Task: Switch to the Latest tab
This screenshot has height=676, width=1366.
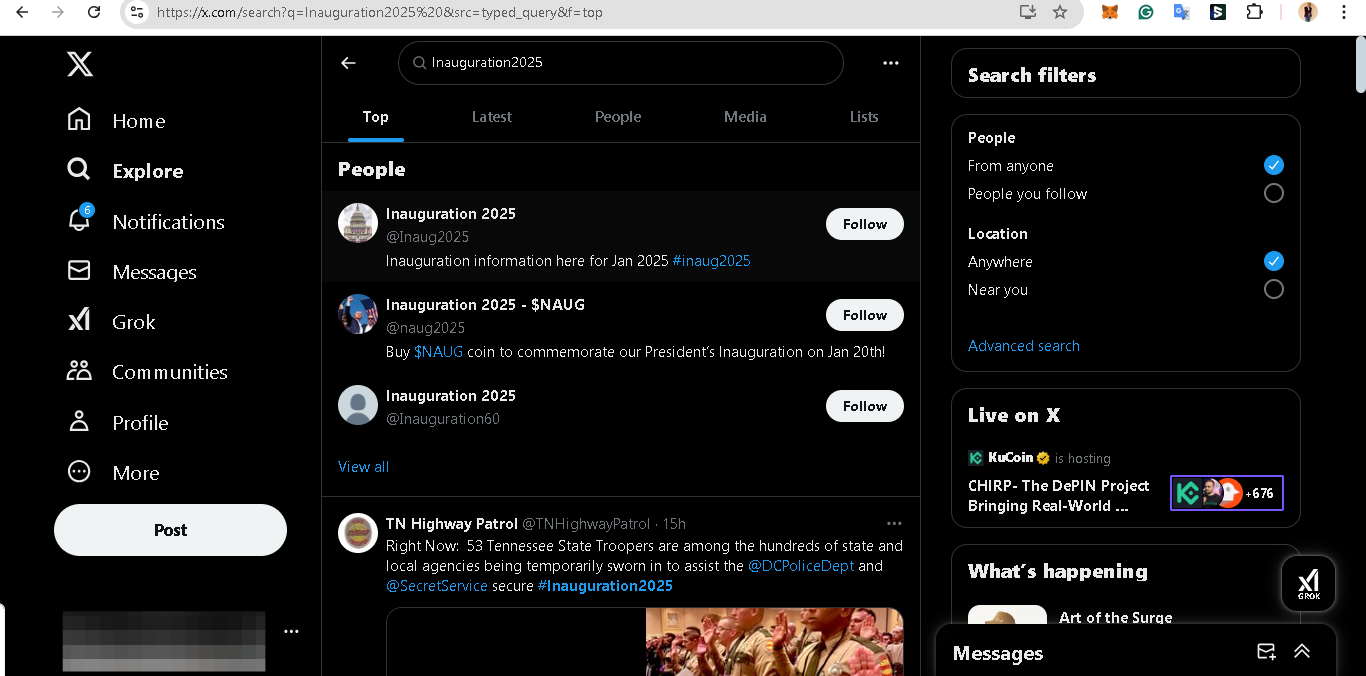Action: [x=491, y=117]
